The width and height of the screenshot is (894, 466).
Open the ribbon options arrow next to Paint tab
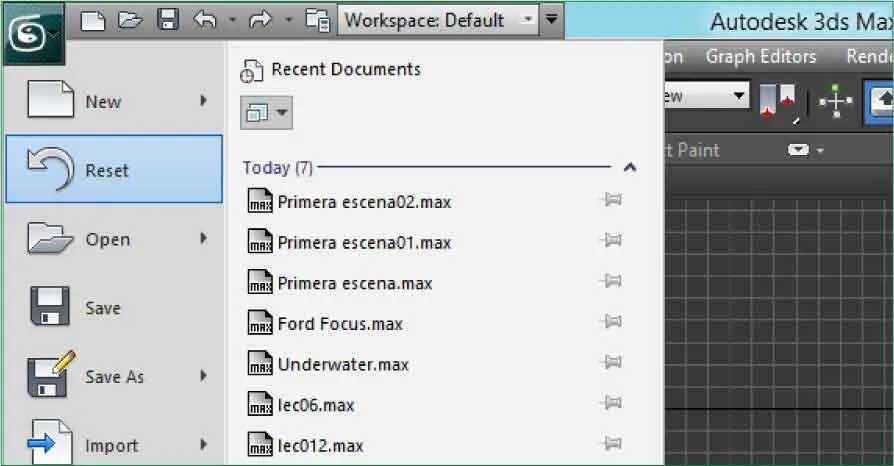coord(820,151)
